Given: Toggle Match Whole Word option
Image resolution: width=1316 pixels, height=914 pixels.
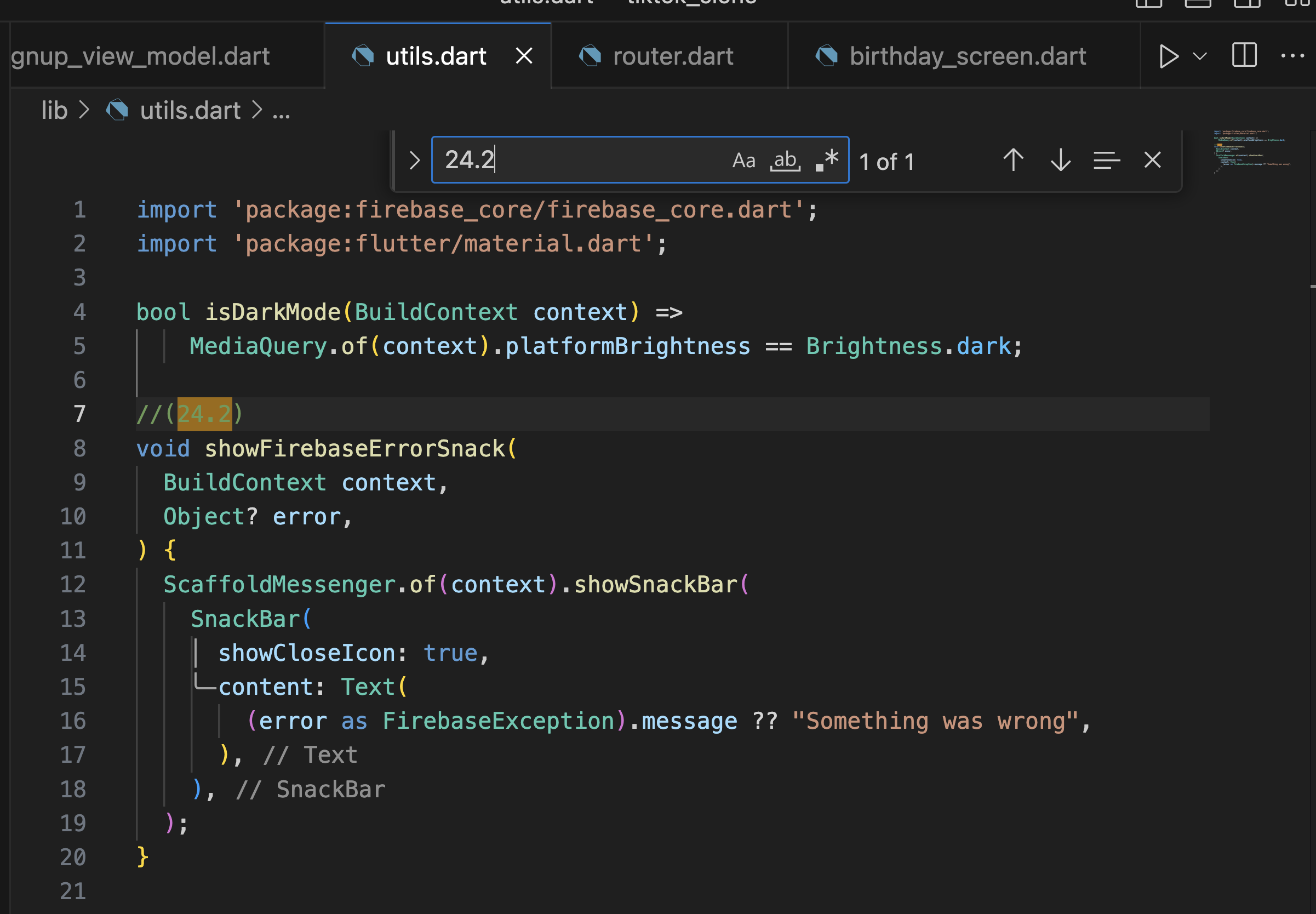Looking at the screenshot, I should (x=785, y=161).
